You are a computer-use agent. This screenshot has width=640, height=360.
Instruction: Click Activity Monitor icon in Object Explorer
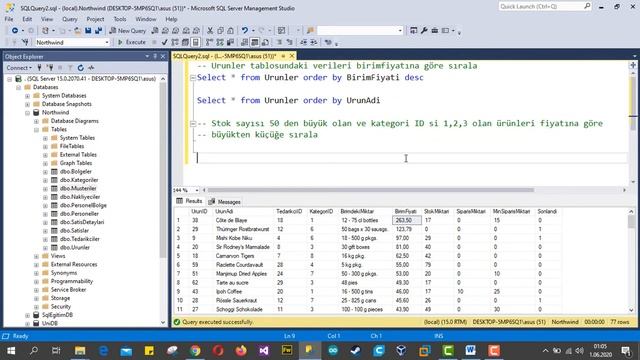[91, 68]
